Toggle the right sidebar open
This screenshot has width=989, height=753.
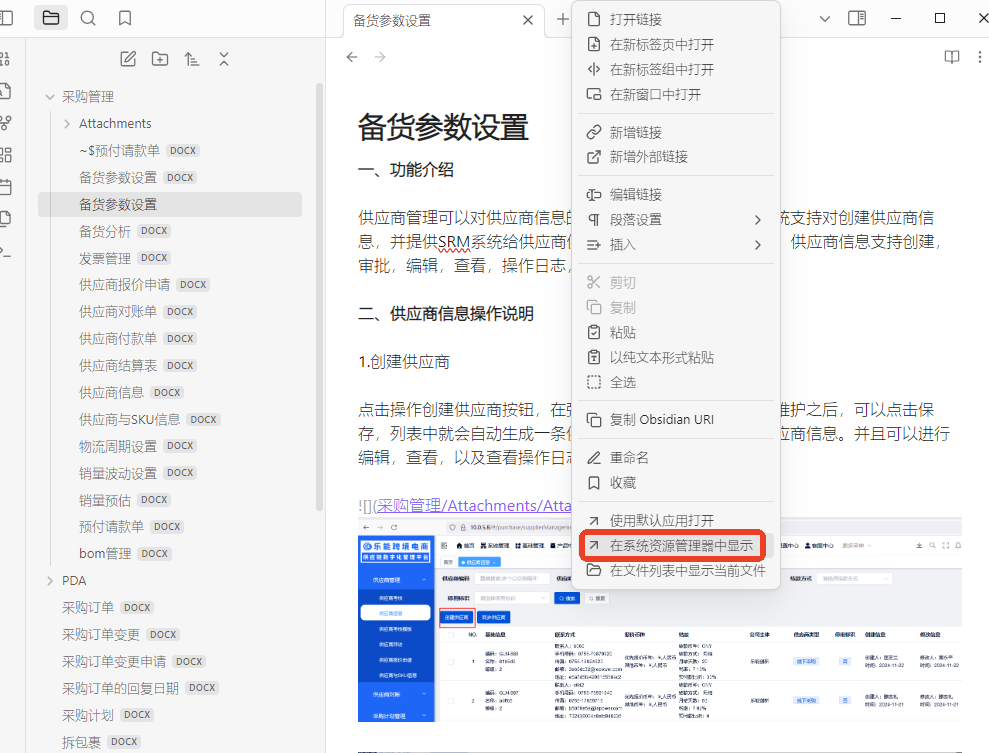[856, 17]
